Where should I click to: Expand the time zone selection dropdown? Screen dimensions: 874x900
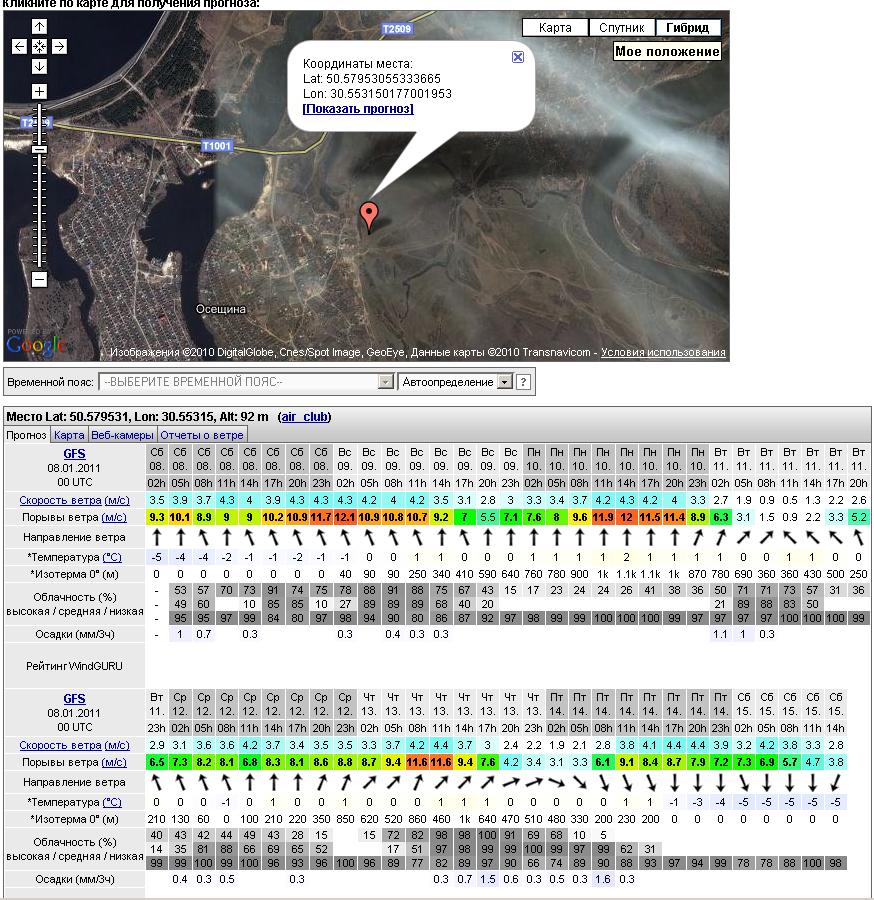point(385,382)
